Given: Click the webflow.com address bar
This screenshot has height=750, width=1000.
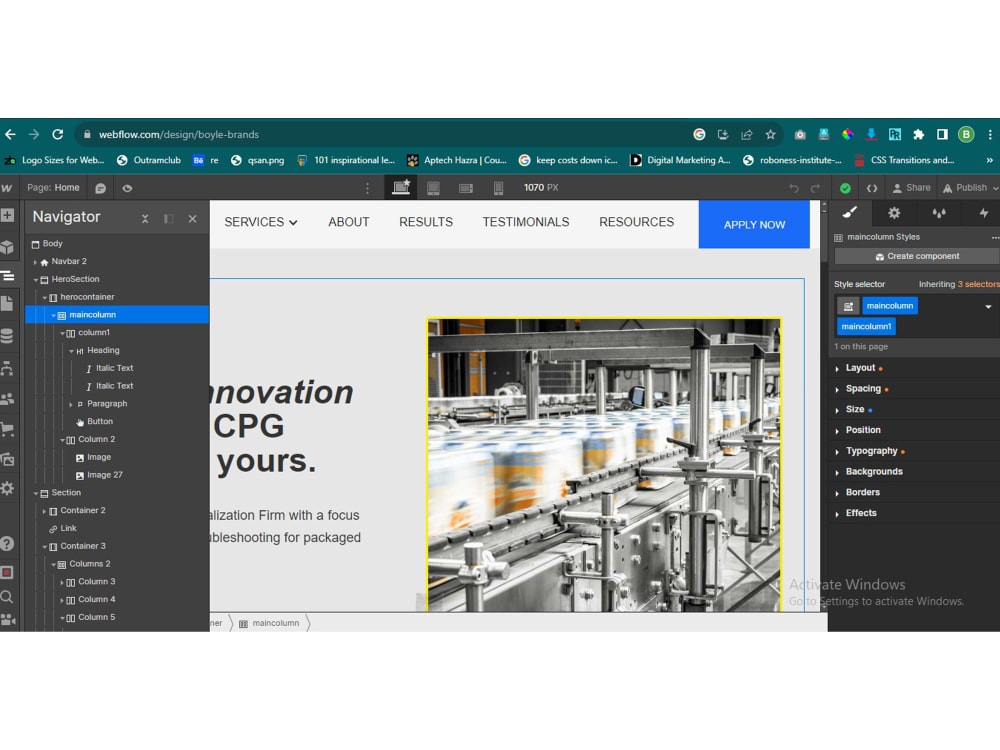Looking at the screenshot, I should (383, 135).
